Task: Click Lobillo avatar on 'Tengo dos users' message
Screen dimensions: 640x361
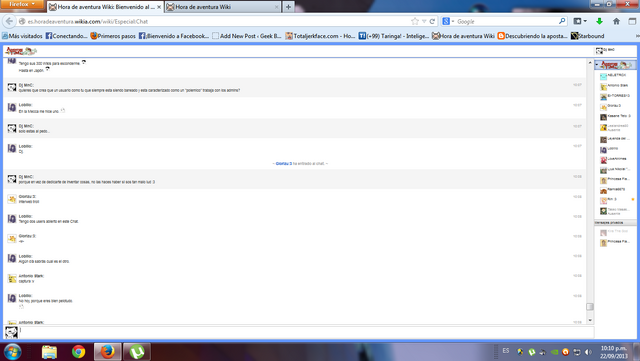Action: click(12, 218)
